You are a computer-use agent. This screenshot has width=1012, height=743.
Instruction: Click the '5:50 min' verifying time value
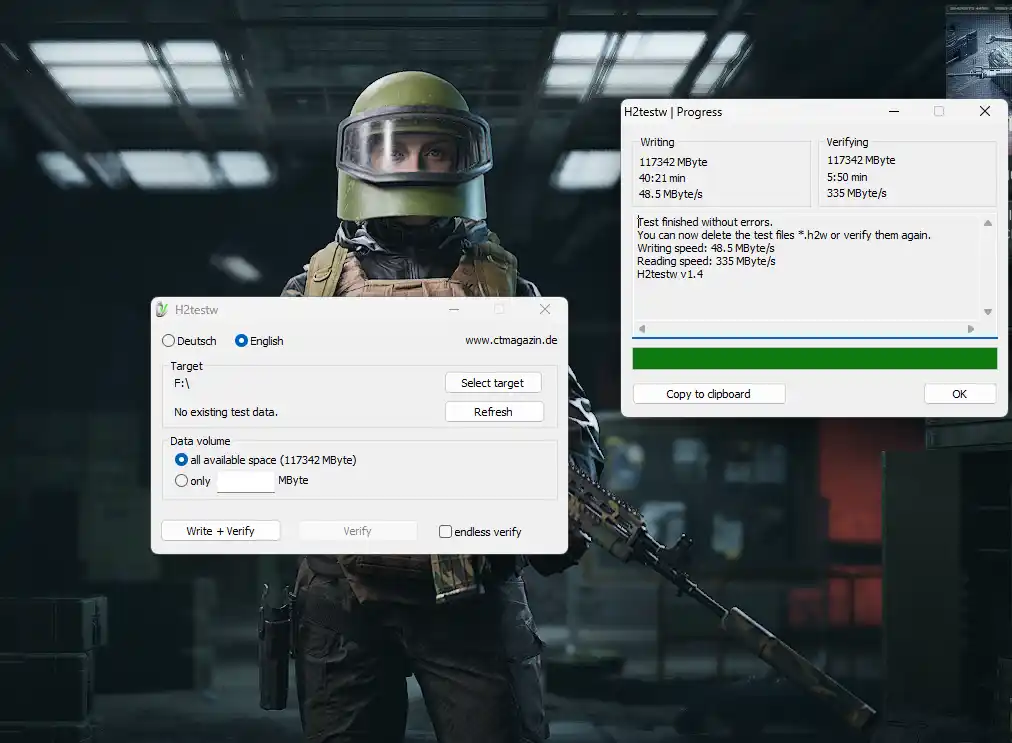[x=847, y=177]
